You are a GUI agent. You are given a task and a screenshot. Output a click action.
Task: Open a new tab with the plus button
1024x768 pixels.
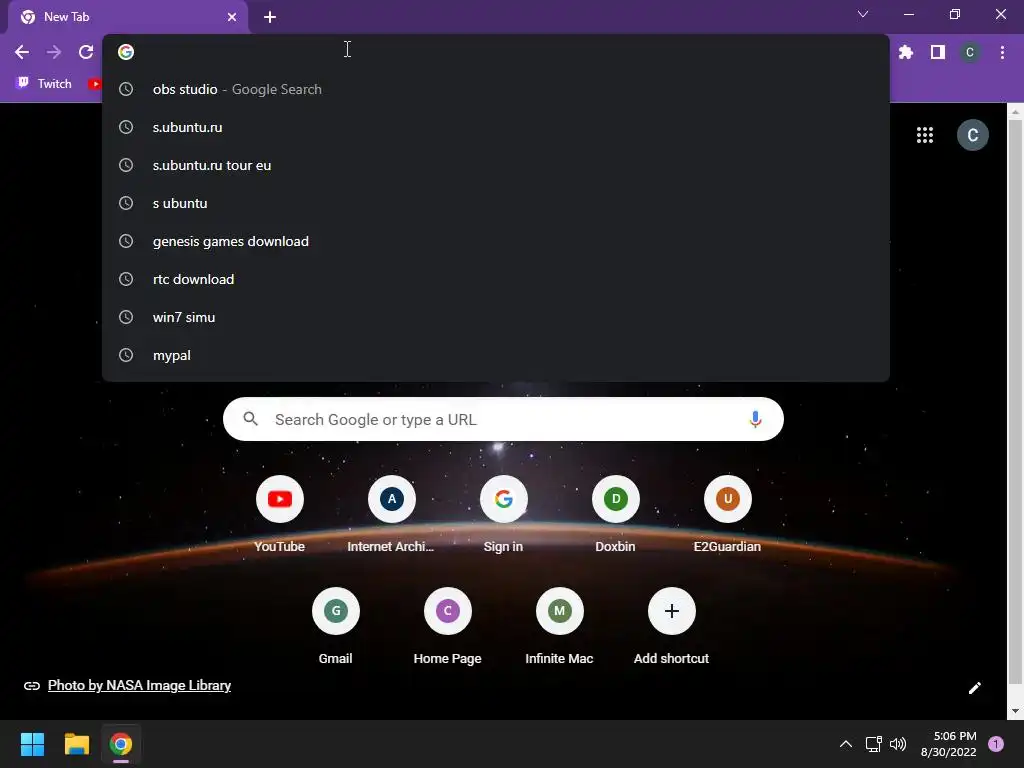coord(270,17)
